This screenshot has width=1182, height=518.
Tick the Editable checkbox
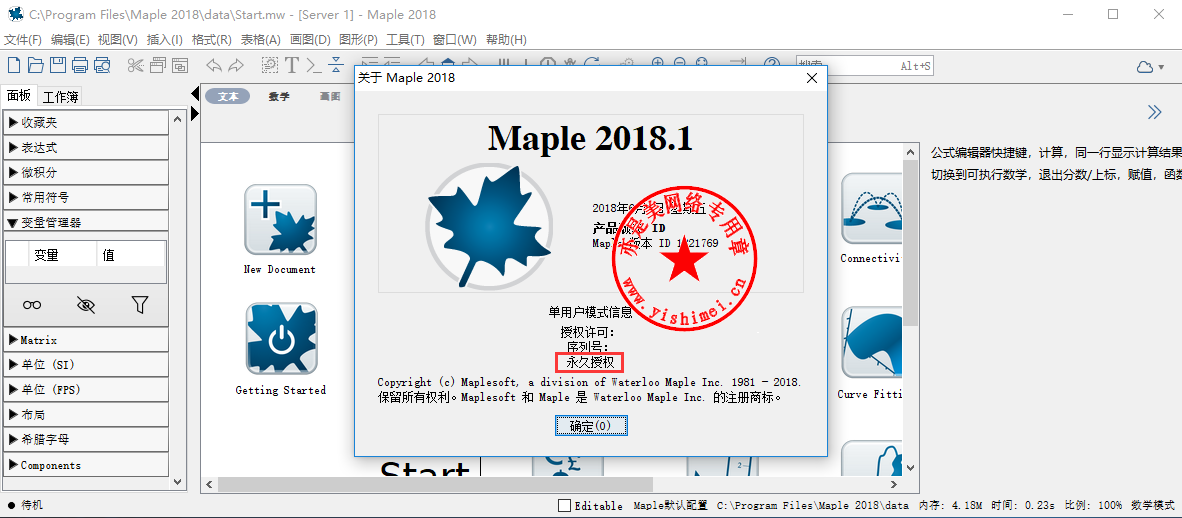565,505
